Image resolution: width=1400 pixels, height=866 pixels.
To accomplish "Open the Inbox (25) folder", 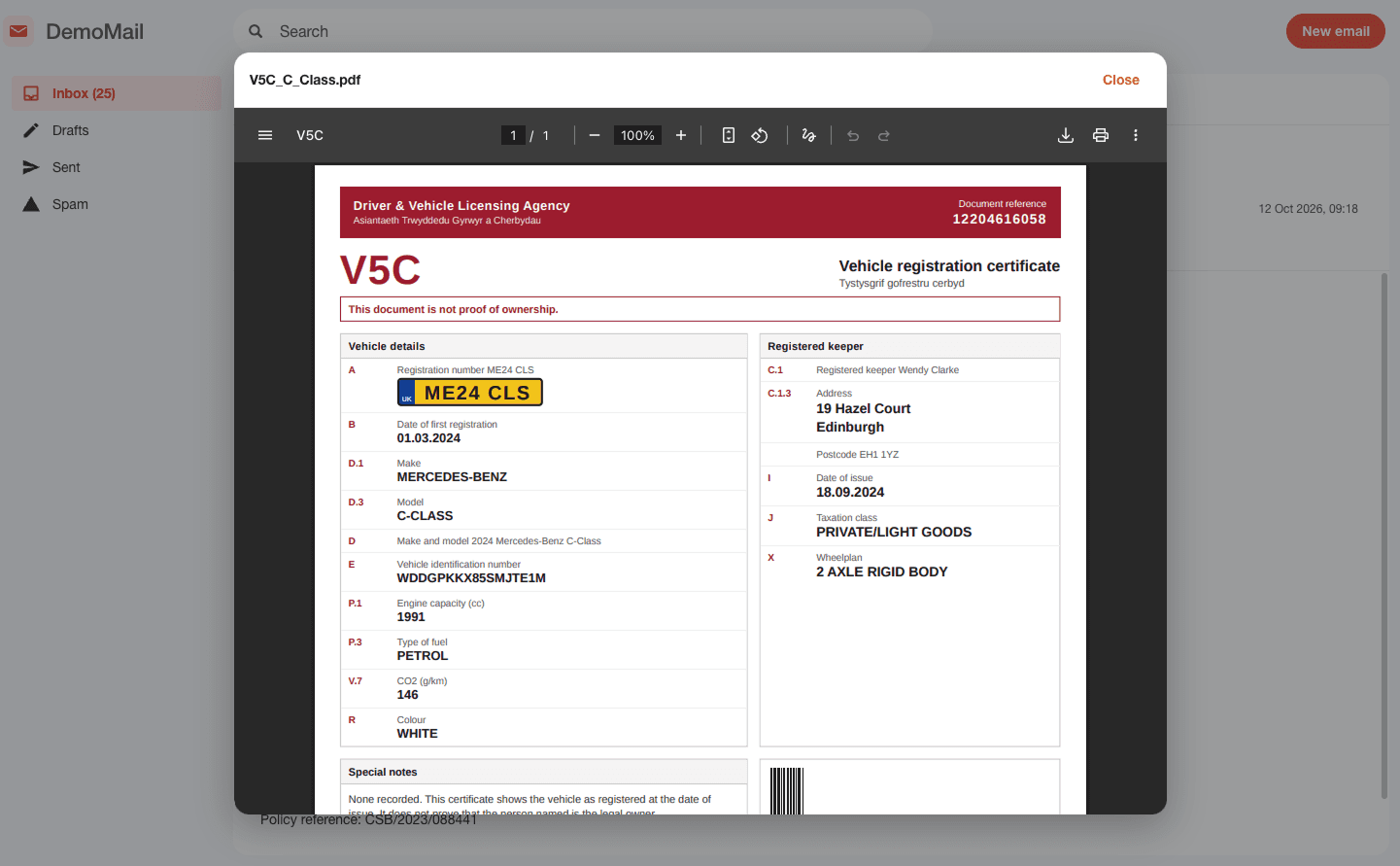I will (x=117, y=93).
